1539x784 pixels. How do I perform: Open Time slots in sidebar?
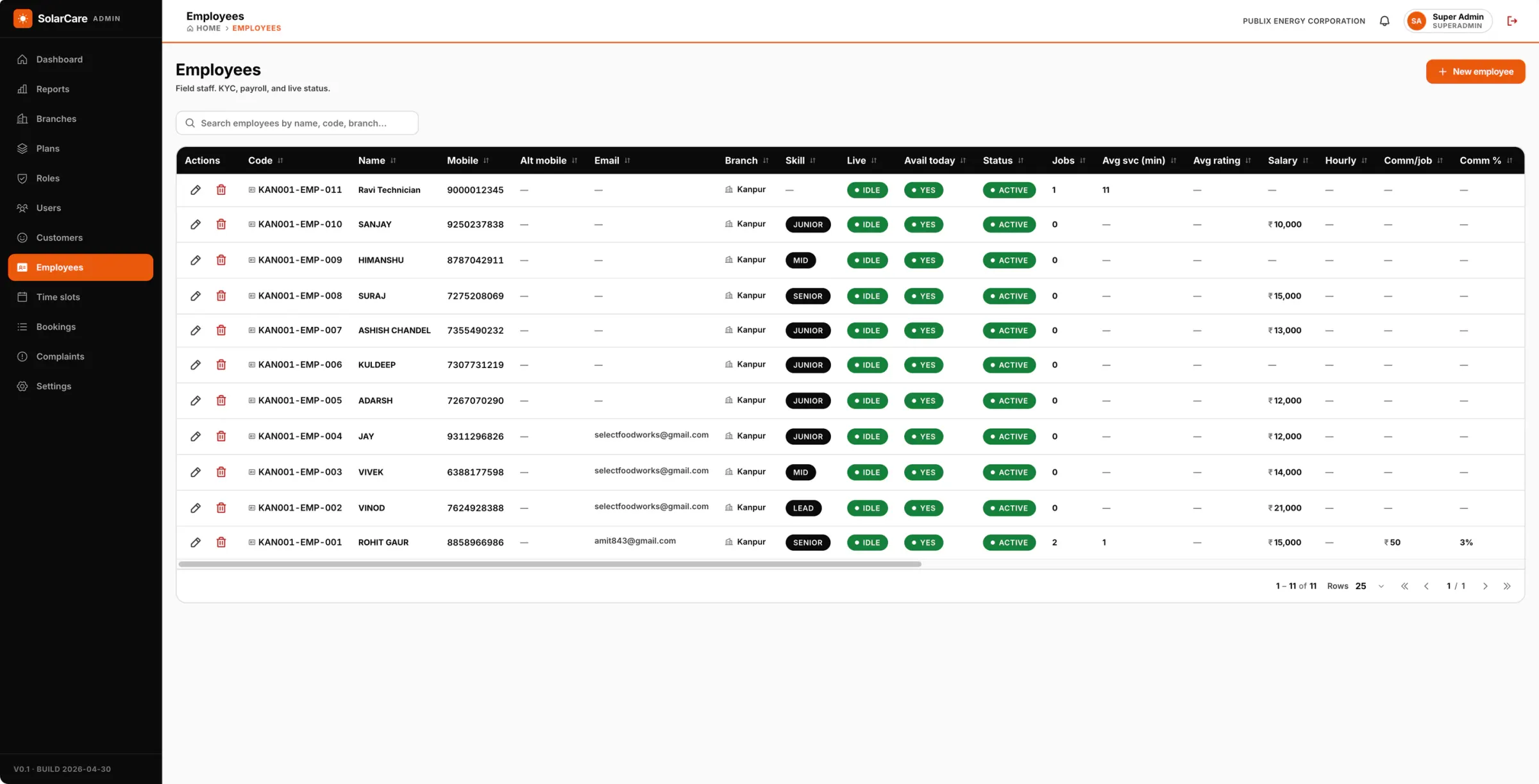point(81,297)
